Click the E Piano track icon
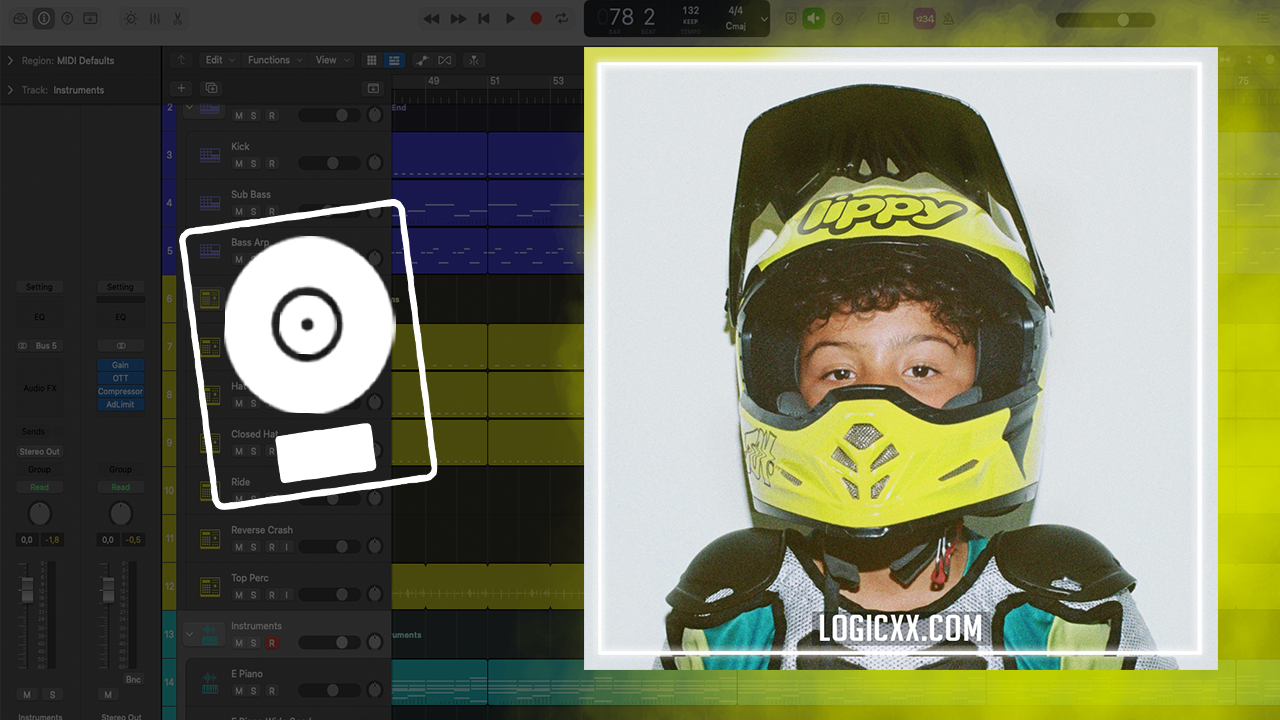Viewport: 1280px width, 720px height. (210, 683)
